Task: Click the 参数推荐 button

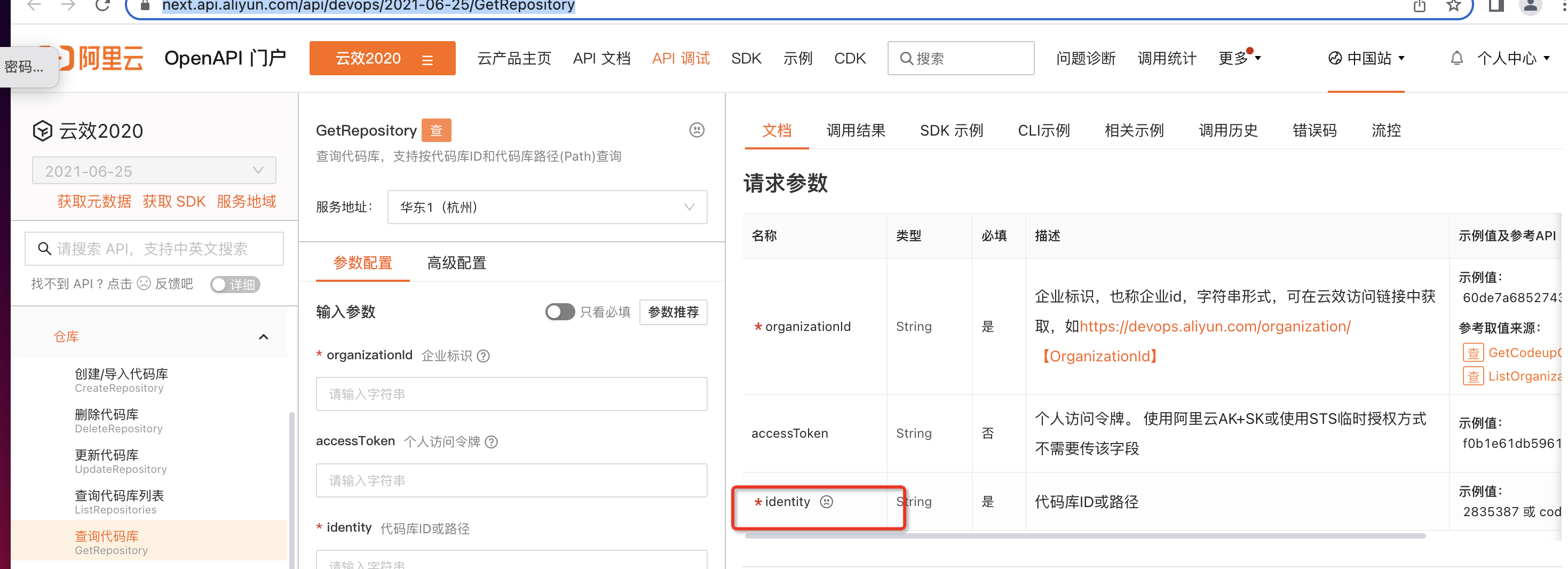Action: tap(673, 312)
